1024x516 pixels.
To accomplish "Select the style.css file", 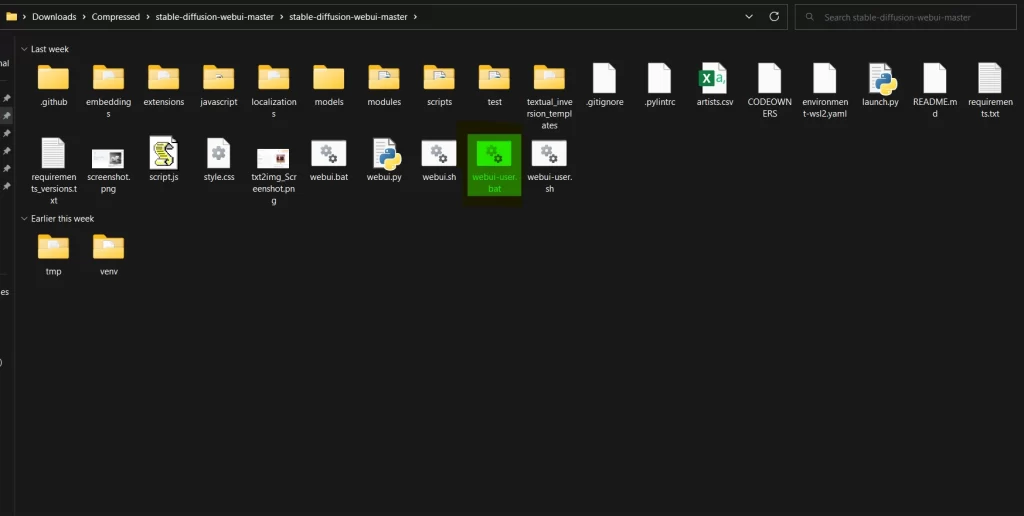I will tap(219, 159).
